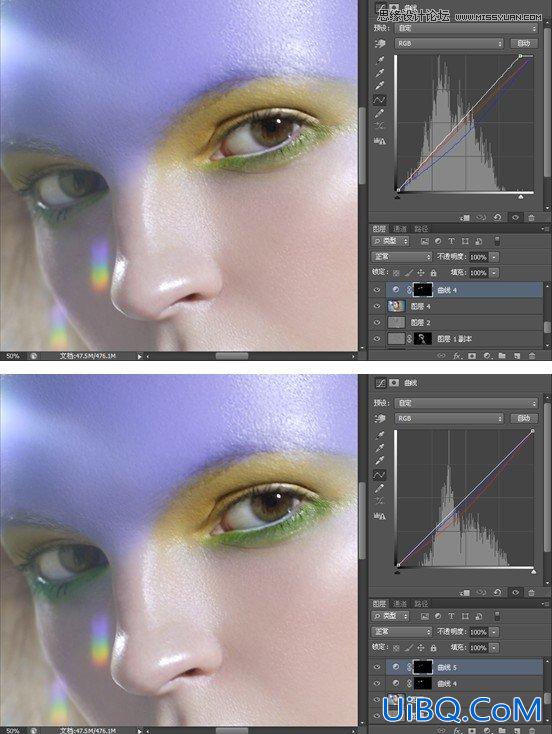
Task: Toggle adjustment visibility eye in top Curves panel
Action: [x=515, y=218]
